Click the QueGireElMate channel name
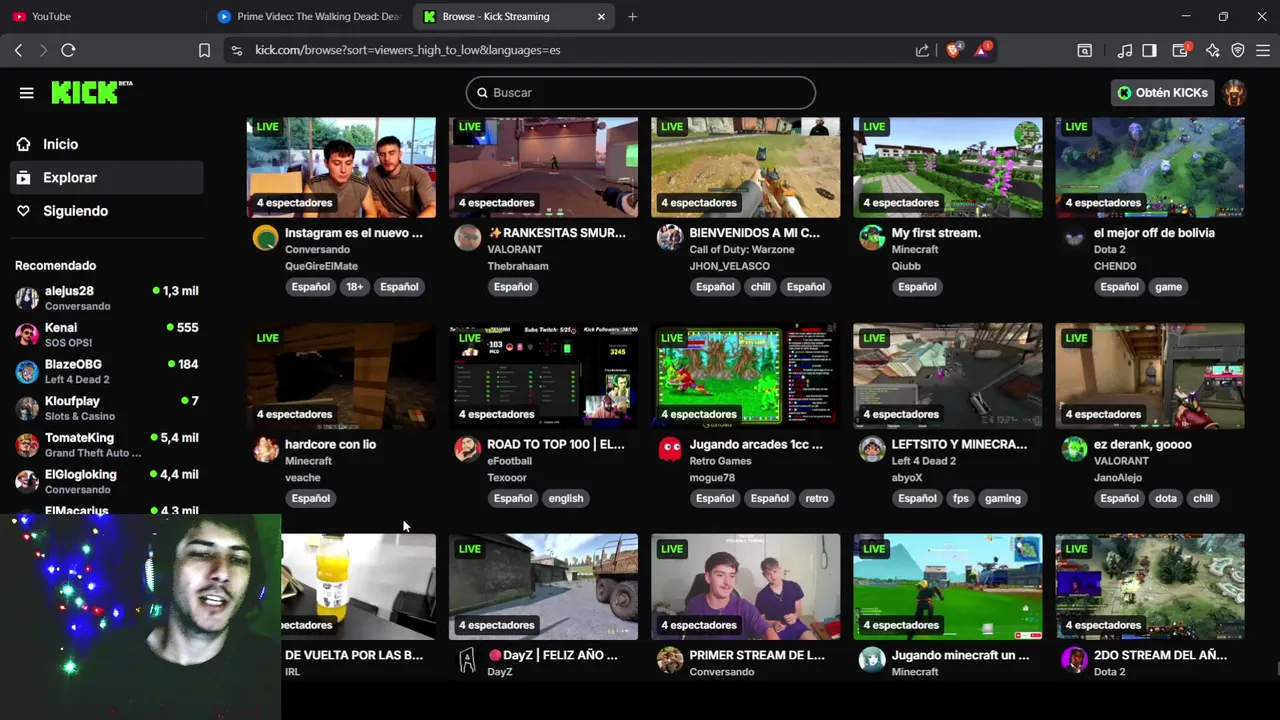 coord(321,266)
